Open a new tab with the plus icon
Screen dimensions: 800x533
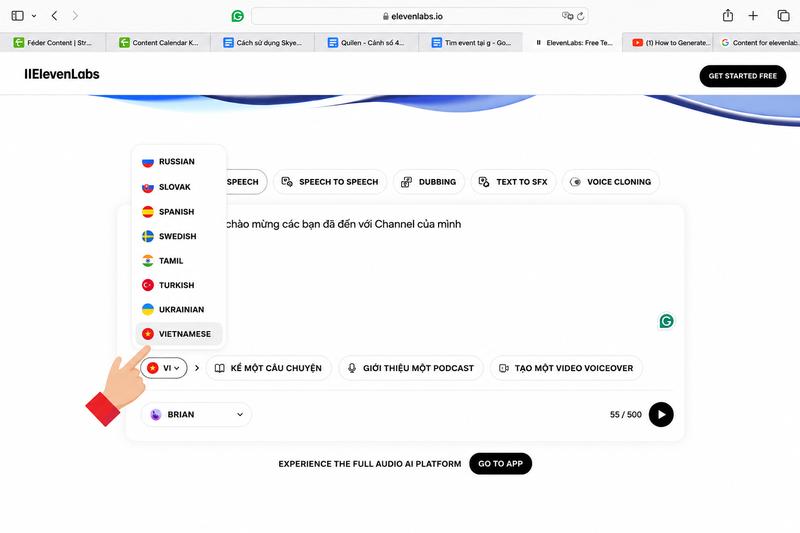pos(753,16)
